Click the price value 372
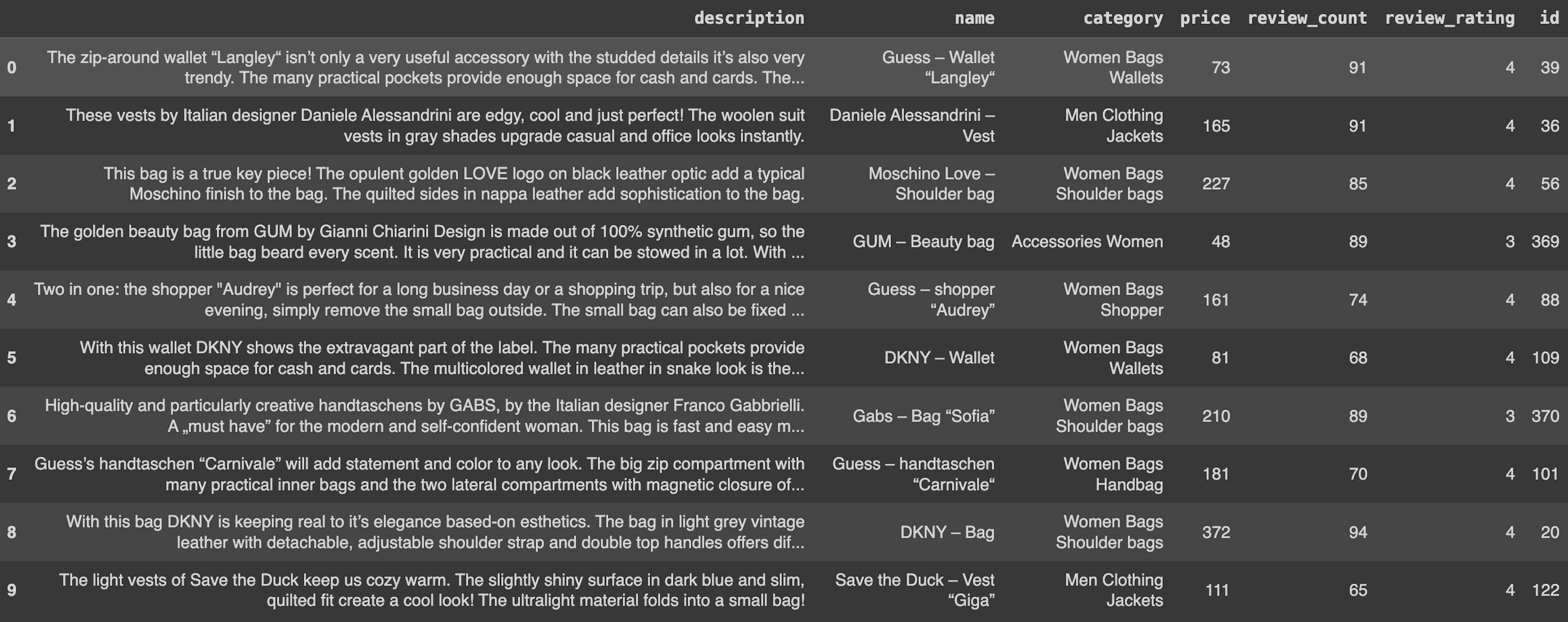Viewport: 1568px width, 622px height. coord(1216,532)
